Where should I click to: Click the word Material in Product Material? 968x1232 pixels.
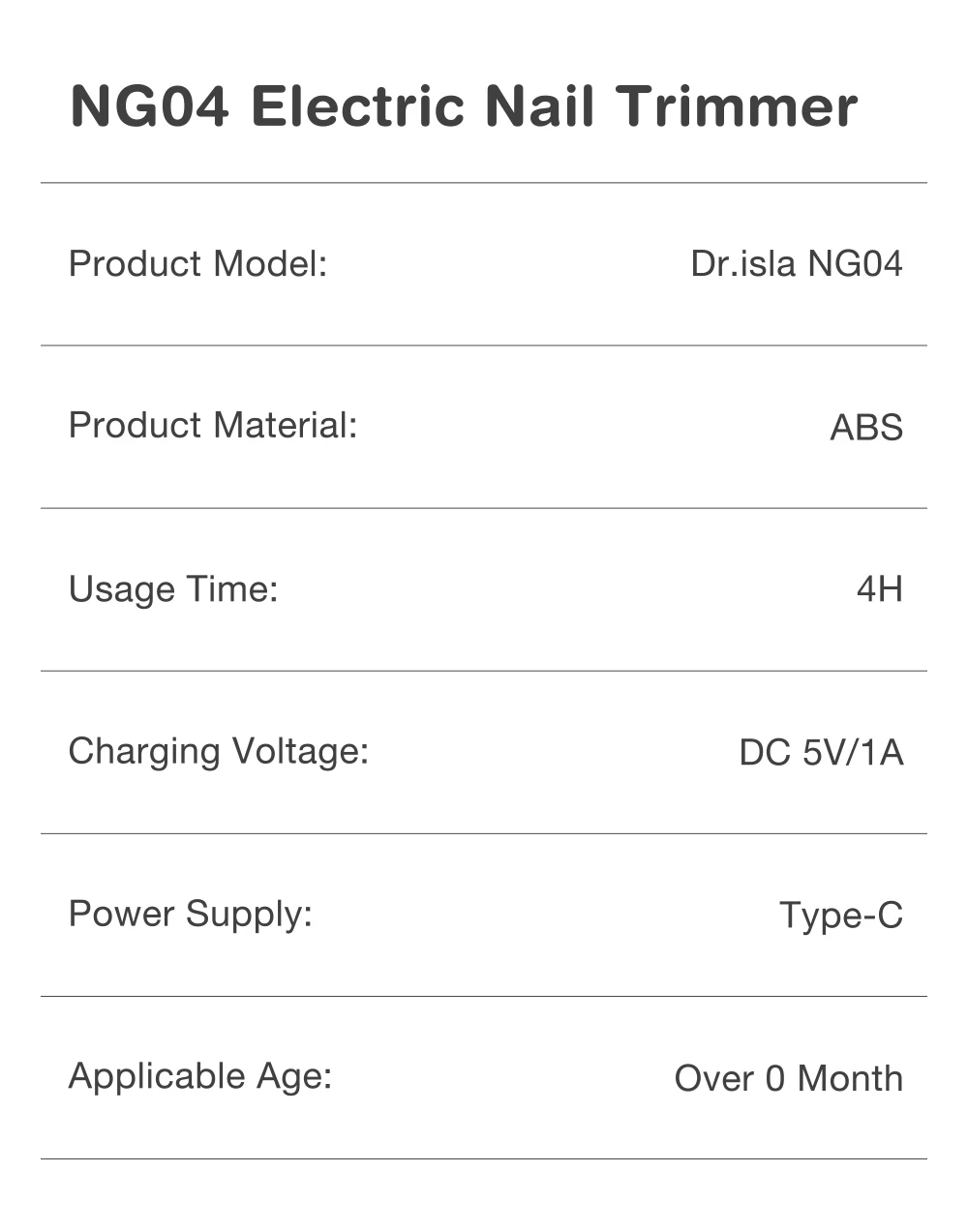click(286, 425)
